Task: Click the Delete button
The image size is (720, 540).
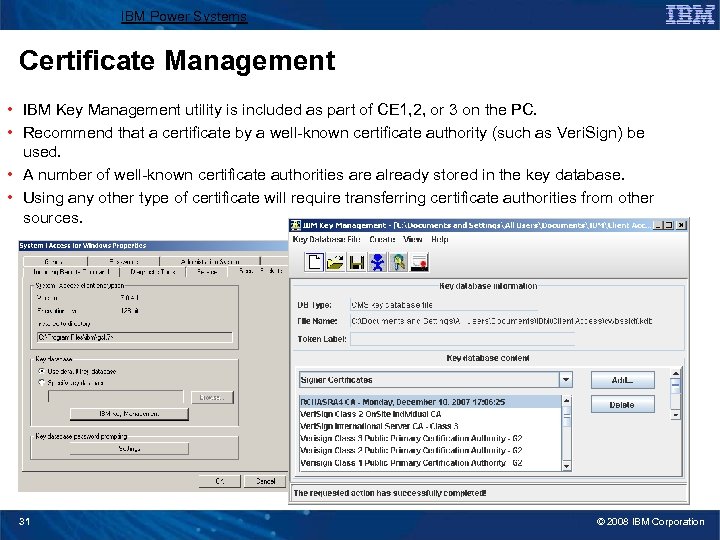Action: (x=622, y=405)
